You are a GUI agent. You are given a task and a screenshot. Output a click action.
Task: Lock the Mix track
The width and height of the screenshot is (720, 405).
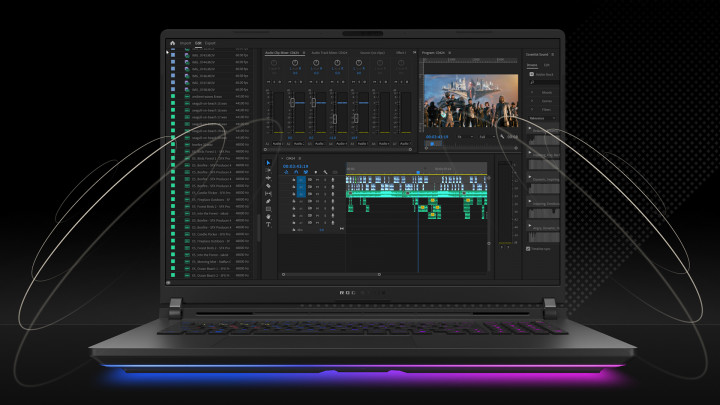pyautogui.click(x=294, y=229)
